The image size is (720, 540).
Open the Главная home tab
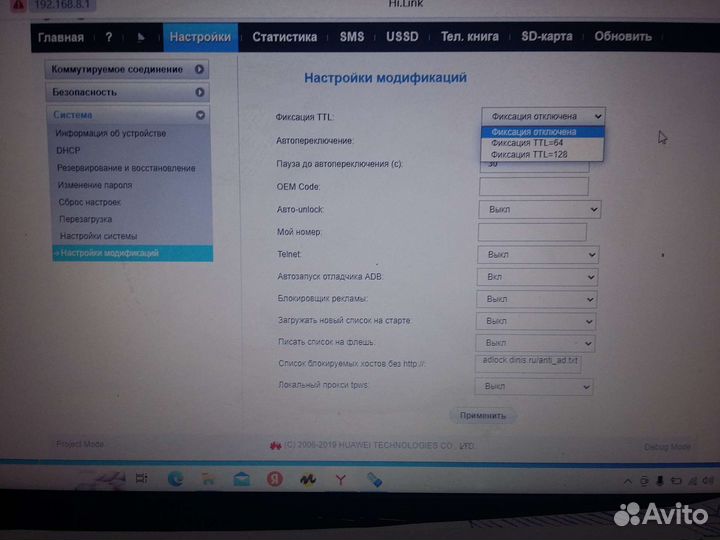(x=61, y=37)
